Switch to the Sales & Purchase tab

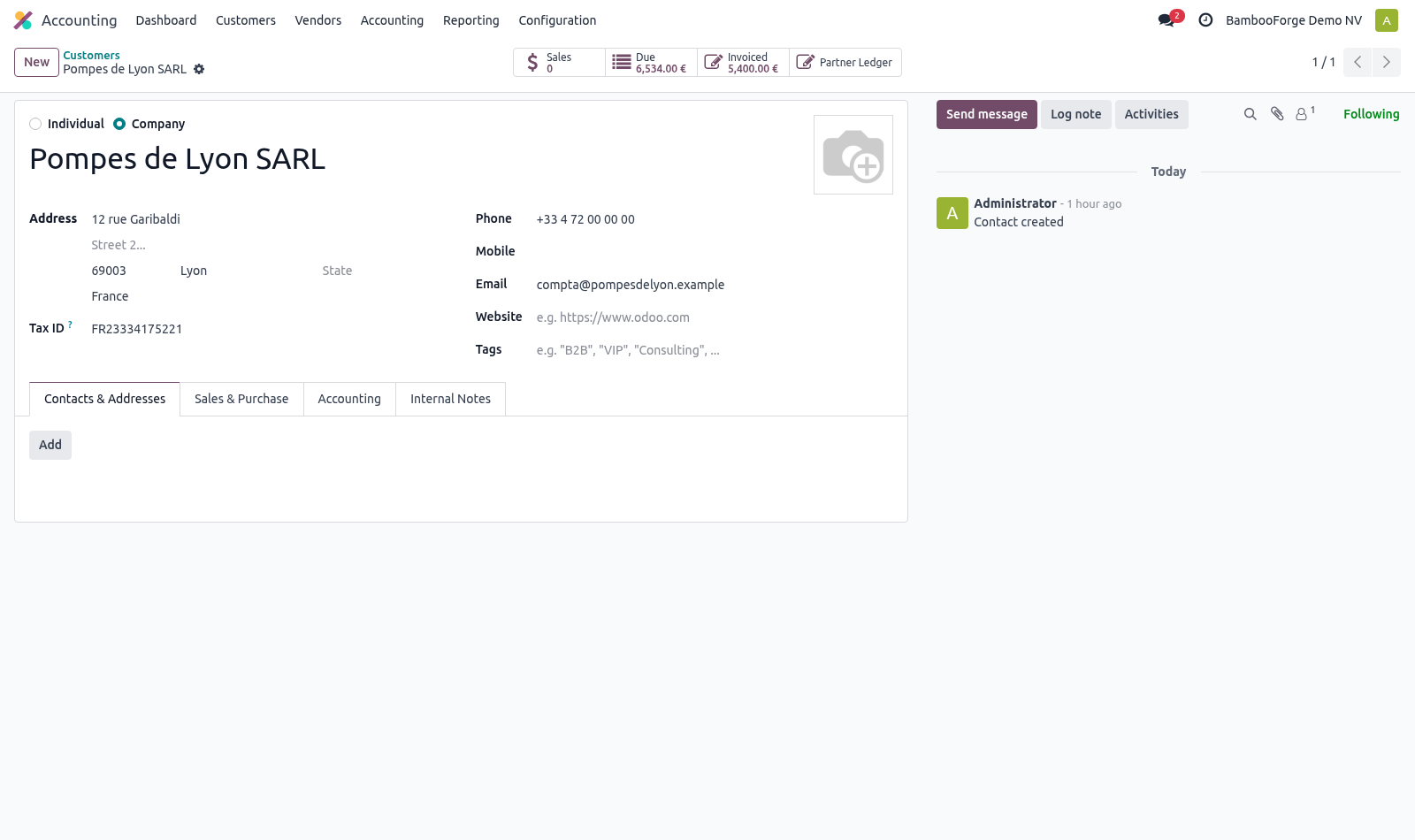pos(241,399)
